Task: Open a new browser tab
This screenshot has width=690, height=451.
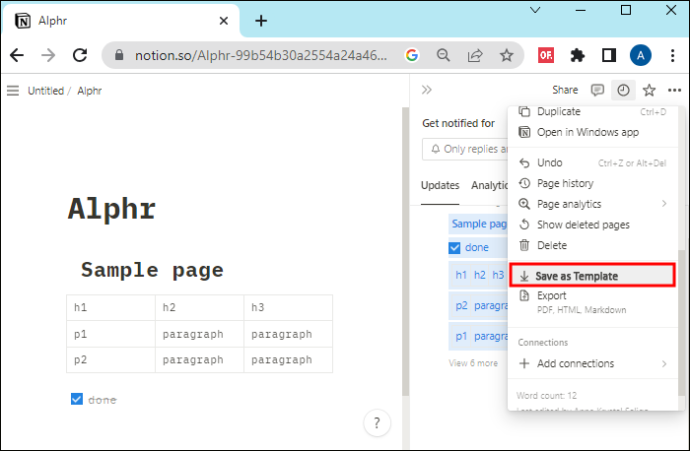Action: (x=261, y=21)
